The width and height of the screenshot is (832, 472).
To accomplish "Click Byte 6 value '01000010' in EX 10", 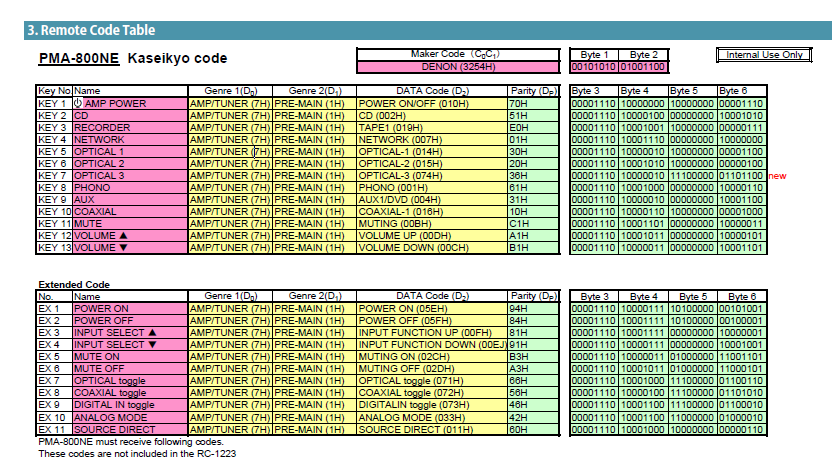I will pos(742,417).
